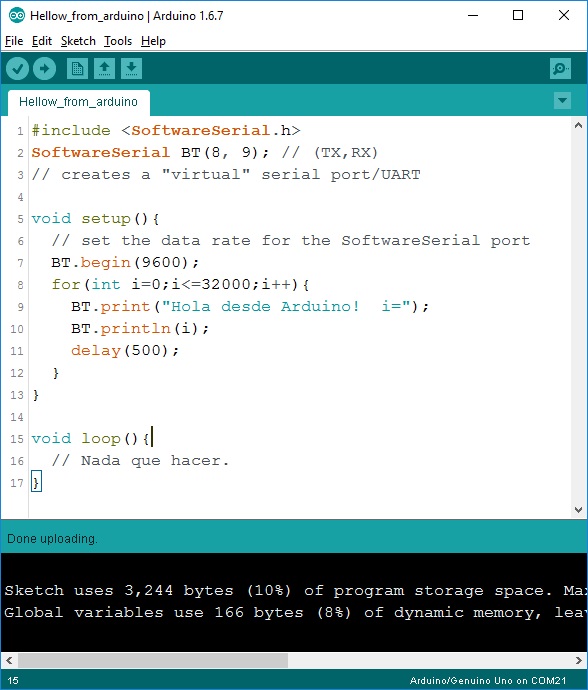588x690 pixels.
Task: Click console horizontal scrollbar left arrow
Action: 9,660
